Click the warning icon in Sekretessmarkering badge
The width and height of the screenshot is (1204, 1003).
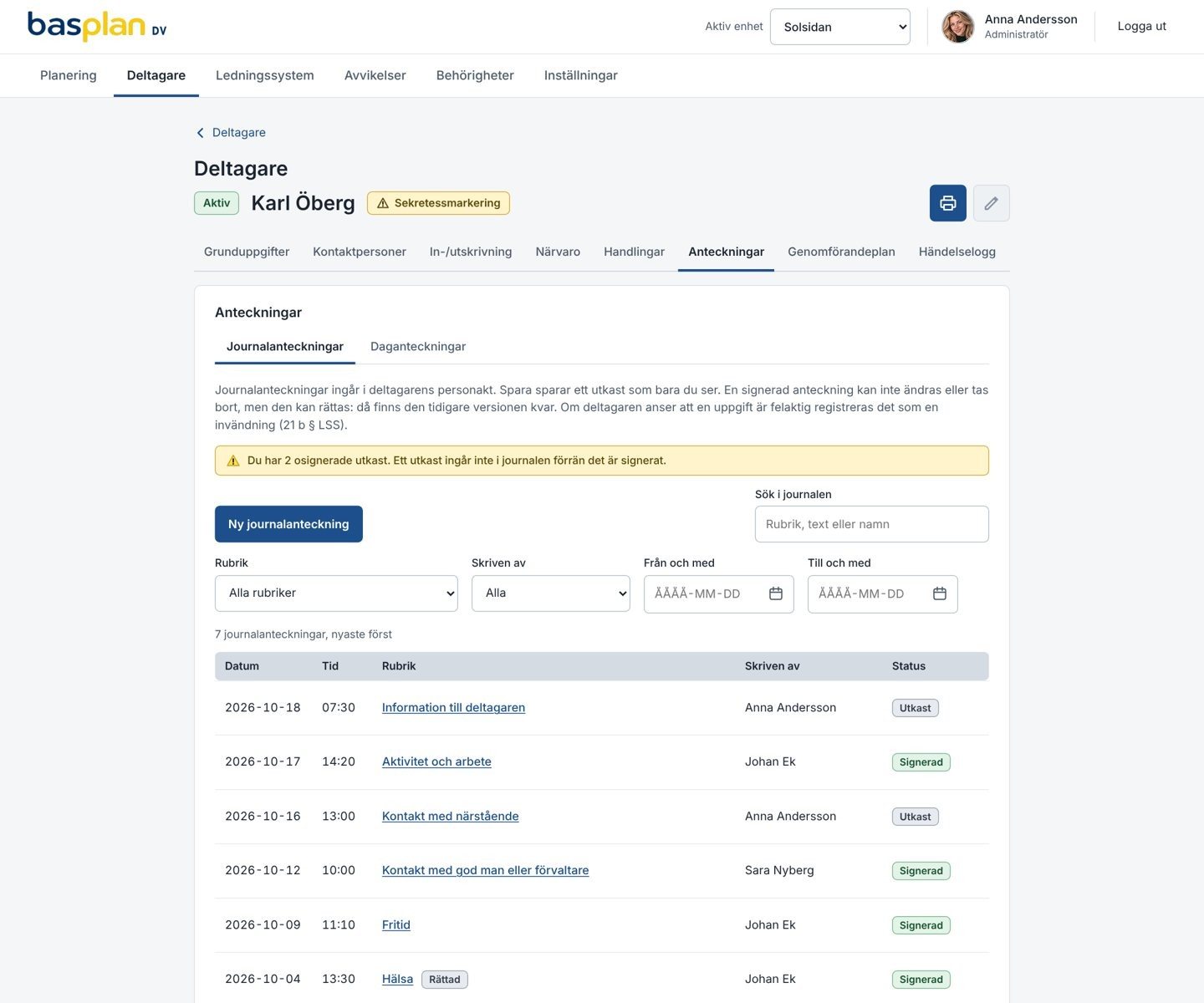tap(383, 203)
